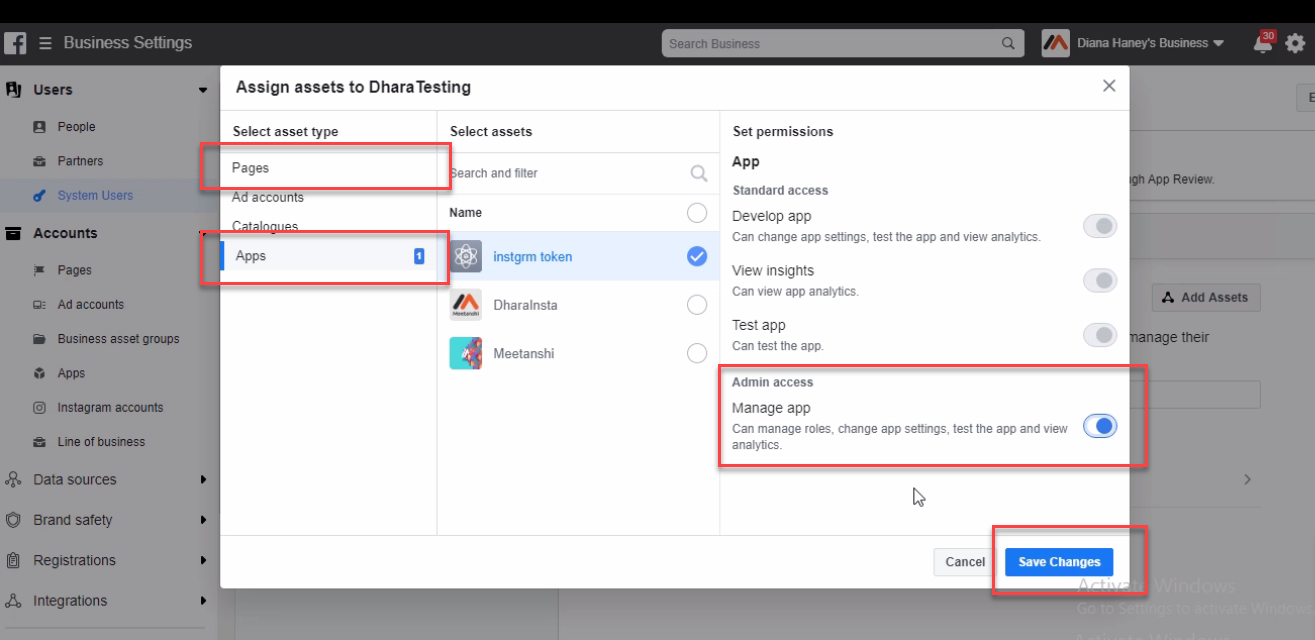
Task: Toggle the Develop app permission switch
Action: (x=1100, y=226)
